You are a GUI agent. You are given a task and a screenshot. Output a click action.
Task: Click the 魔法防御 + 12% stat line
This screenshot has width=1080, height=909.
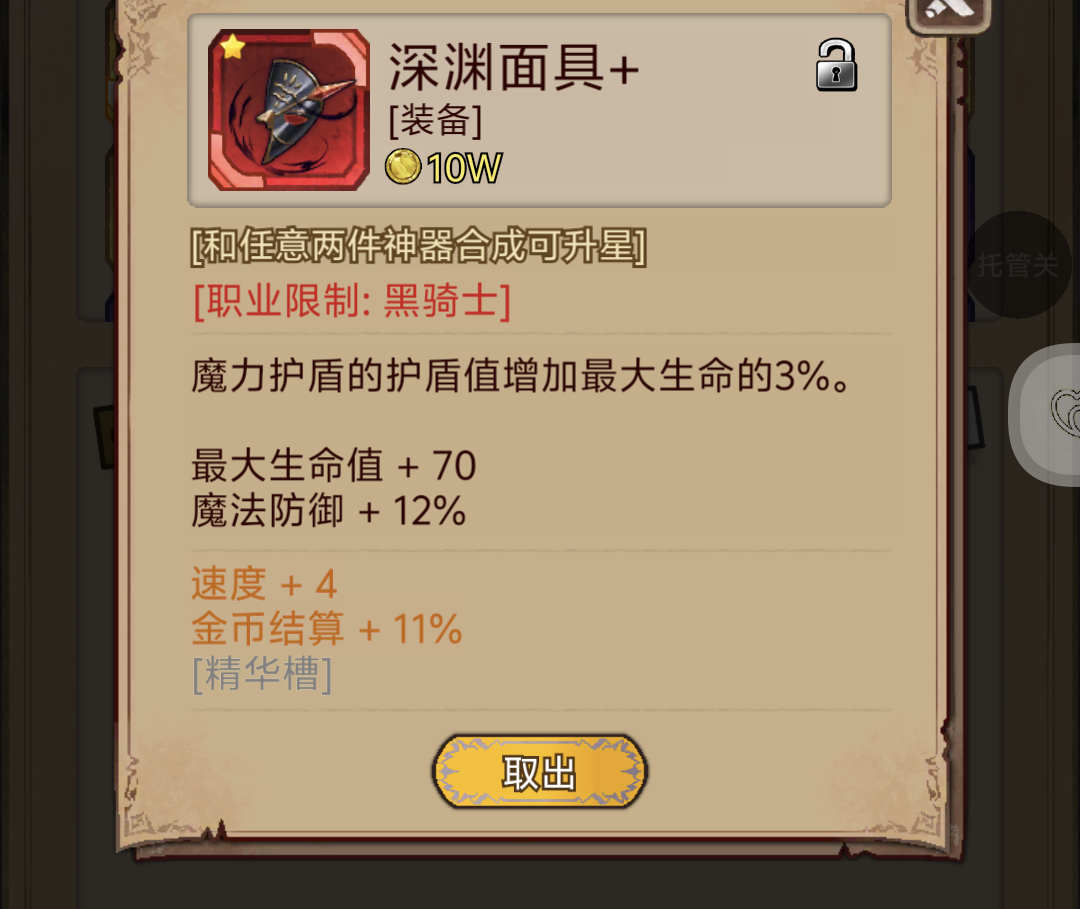(x=329, y=511)
